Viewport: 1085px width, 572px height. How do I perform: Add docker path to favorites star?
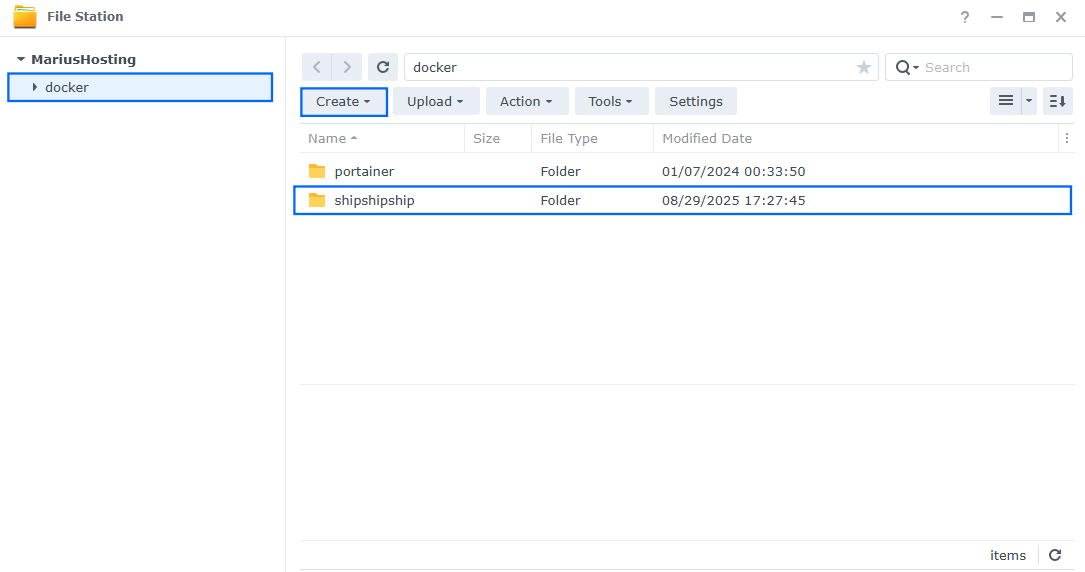[864, 67]
